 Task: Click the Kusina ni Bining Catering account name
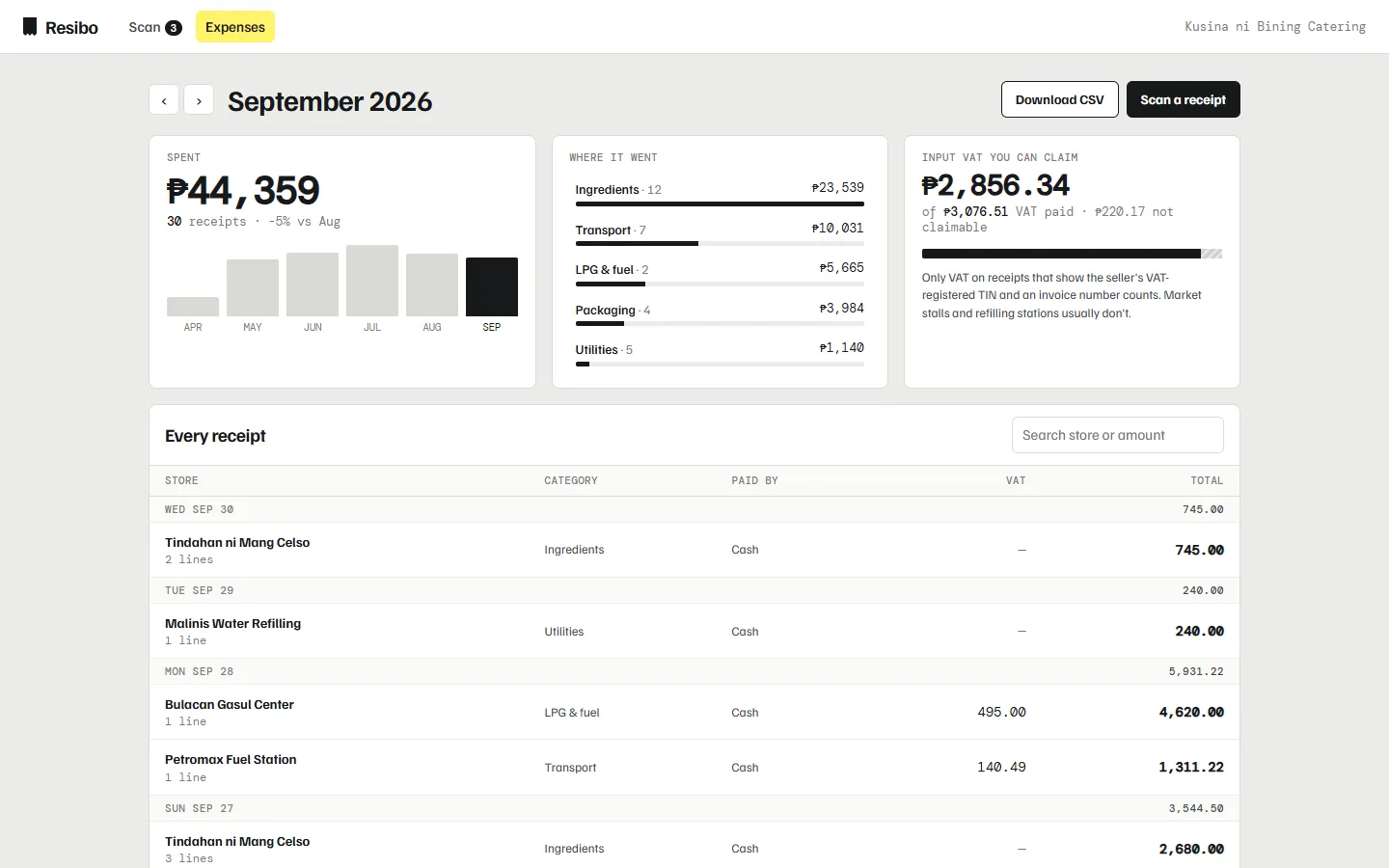click(1275, 27)
